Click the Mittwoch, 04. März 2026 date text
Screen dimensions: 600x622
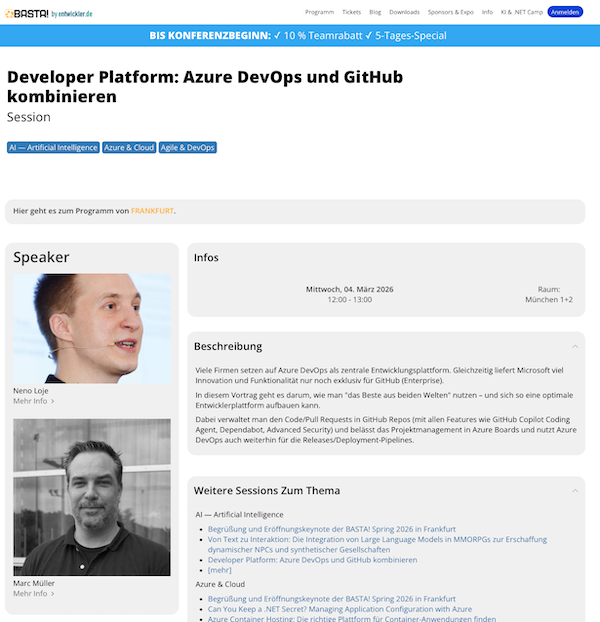349,290
